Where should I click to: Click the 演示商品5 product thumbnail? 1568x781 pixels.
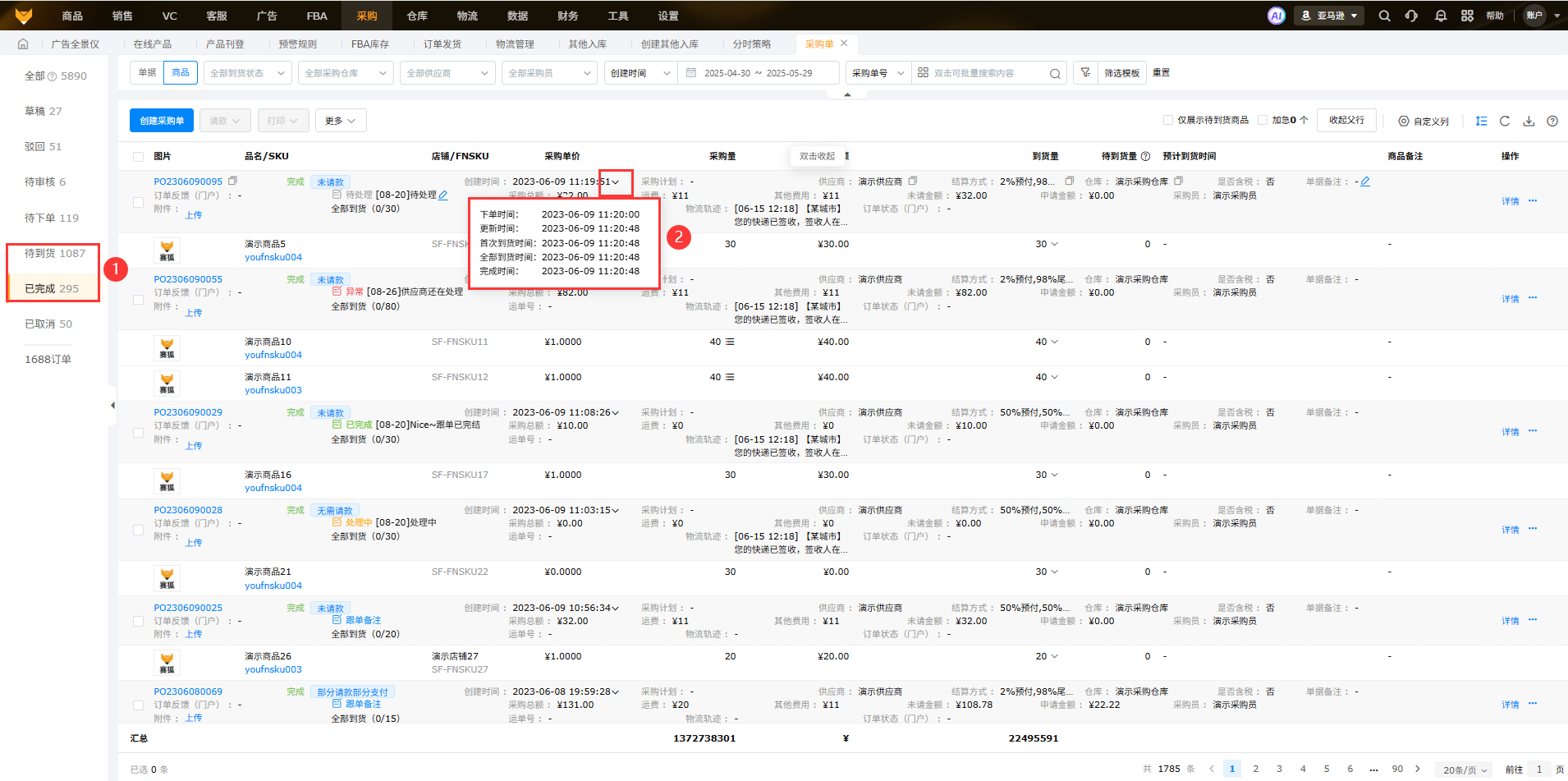tap(167, 250)
